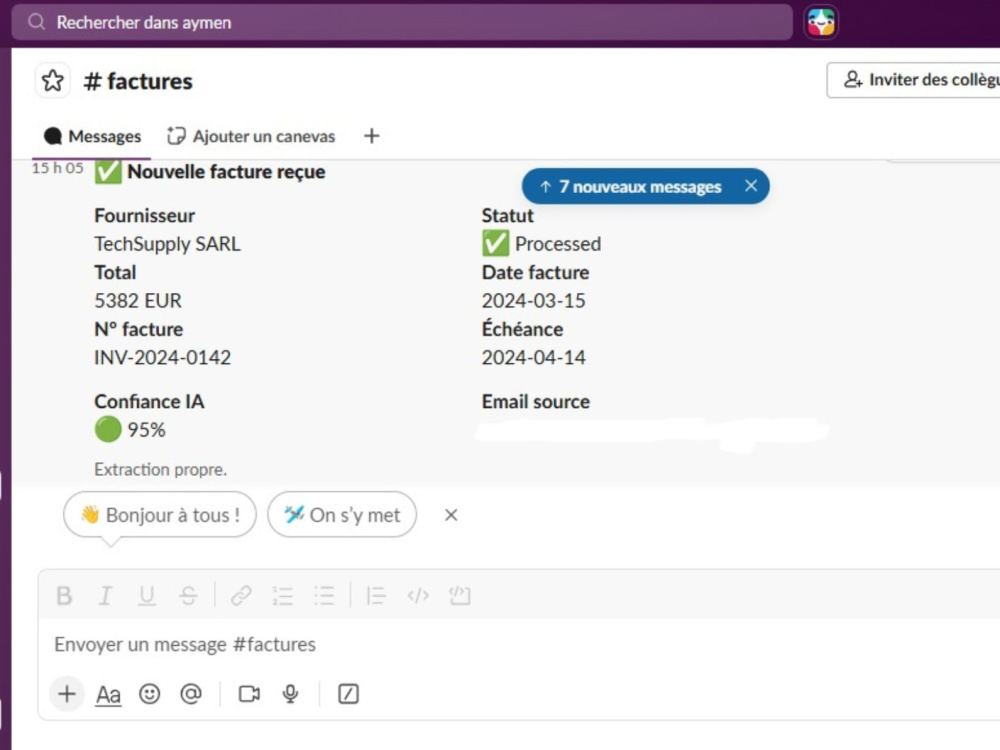The height and width of the screenshot is (750, 1000).
Task: Open Ajouter un canevas tab
Action: (251, 136)
